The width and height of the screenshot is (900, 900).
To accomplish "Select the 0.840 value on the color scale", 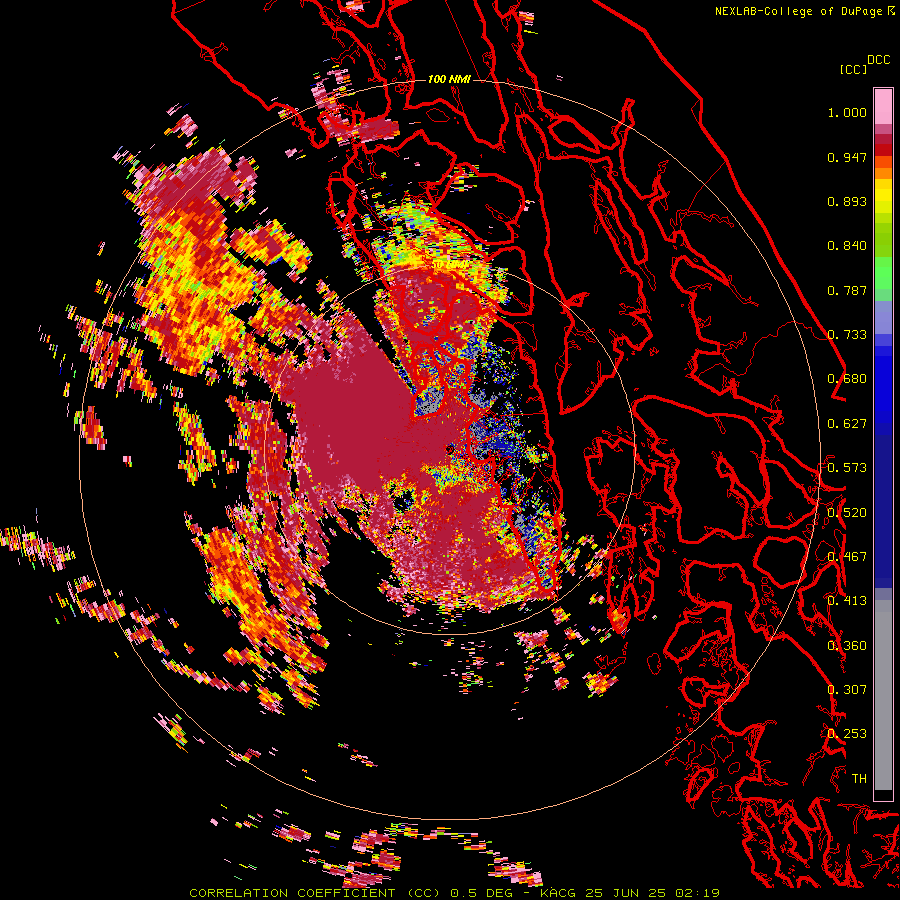I will pos(847,246).
